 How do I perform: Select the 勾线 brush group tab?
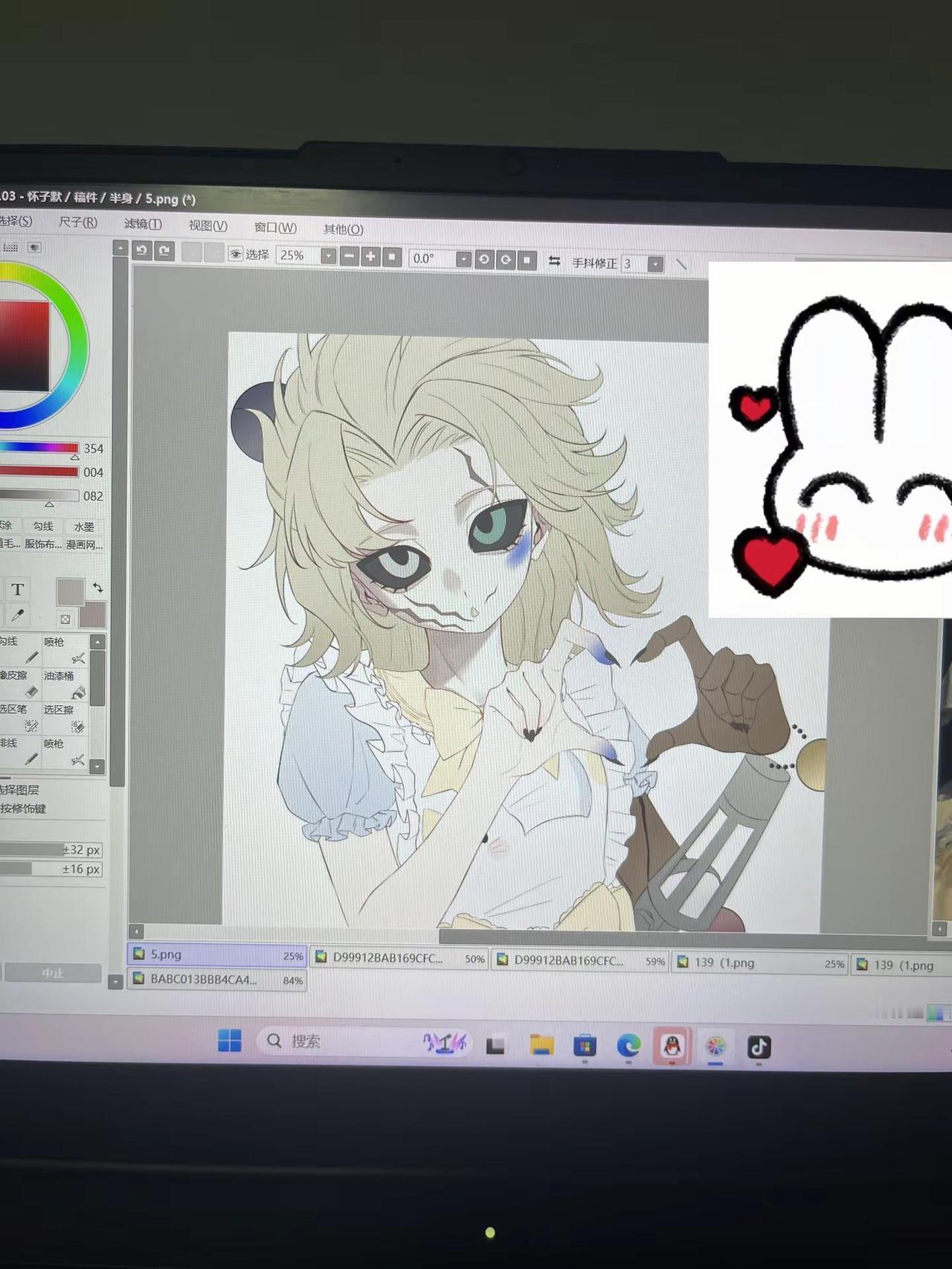[43, 526]
